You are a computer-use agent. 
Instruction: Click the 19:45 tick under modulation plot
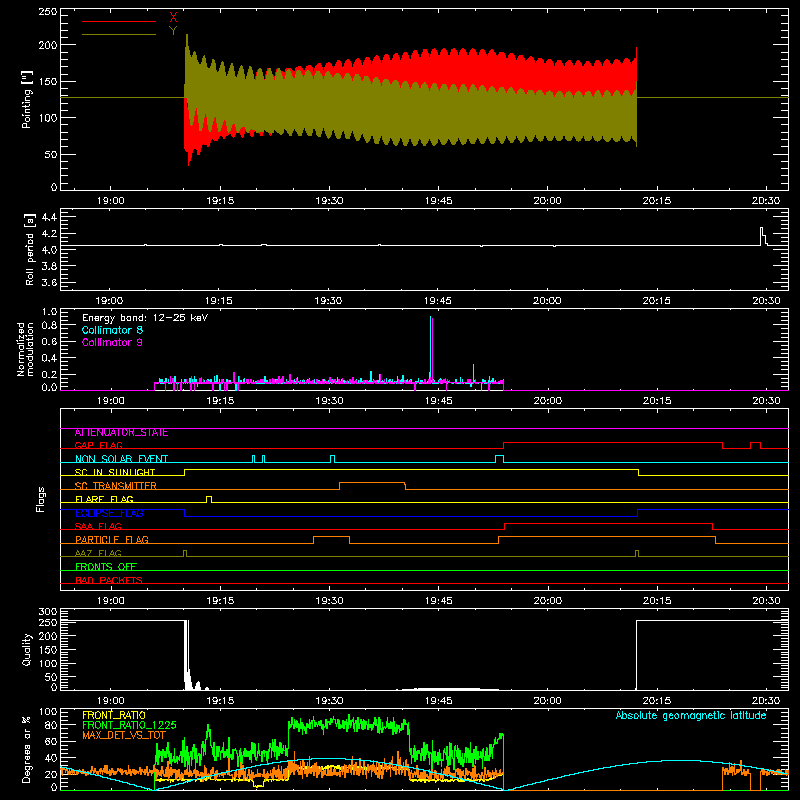click(x=438, y=401)
